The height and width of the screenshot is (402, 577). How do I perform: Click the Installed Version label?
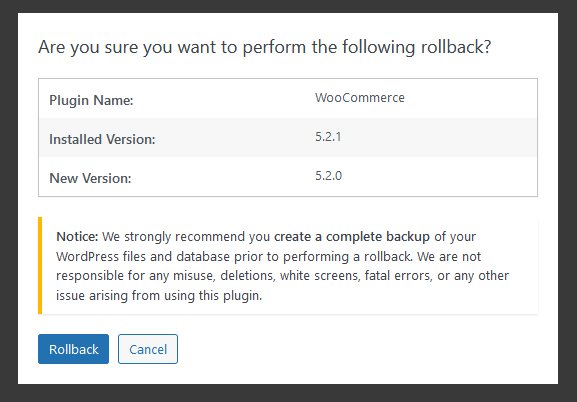102,139
